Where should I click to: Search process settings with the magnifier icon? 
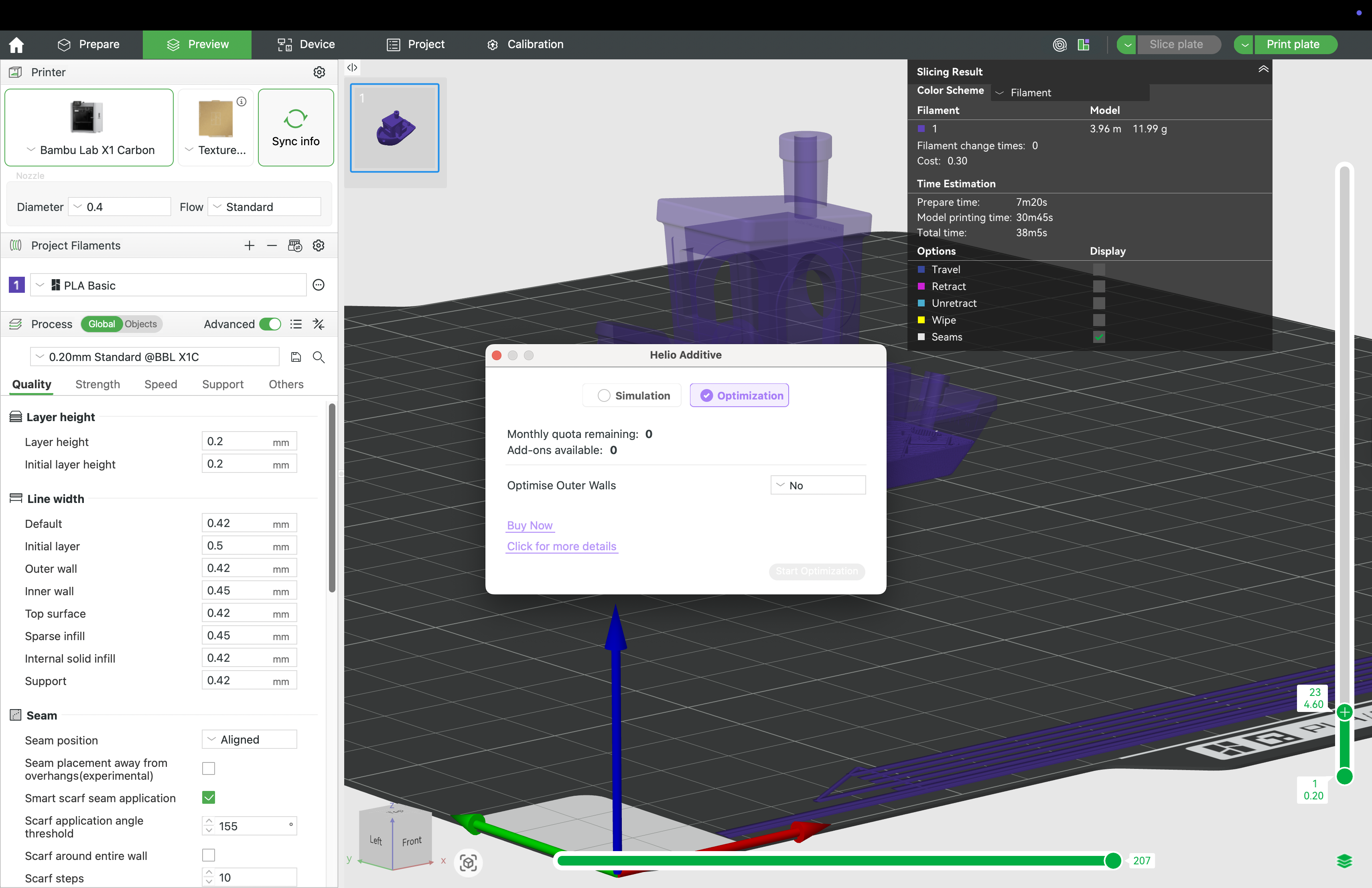coord(318,357)
